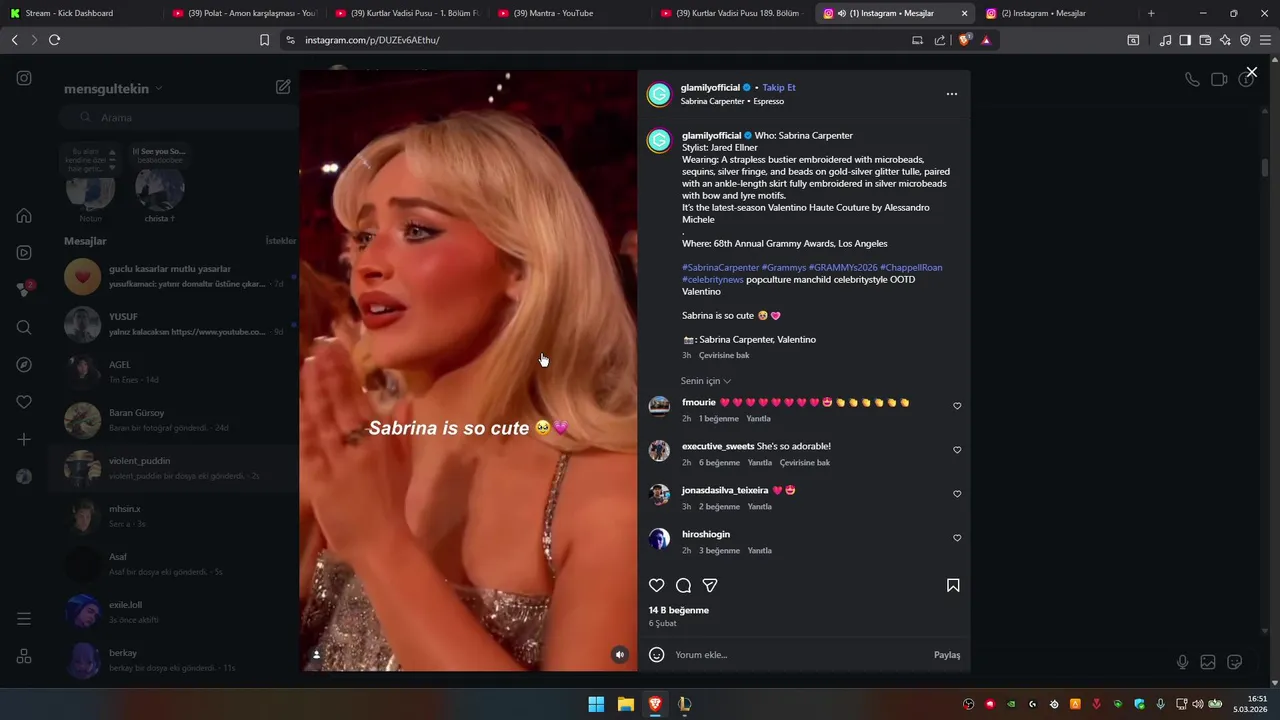1280x720 pixels.
Task: Share post via paper plane icon
Action: tap(710, 585)
